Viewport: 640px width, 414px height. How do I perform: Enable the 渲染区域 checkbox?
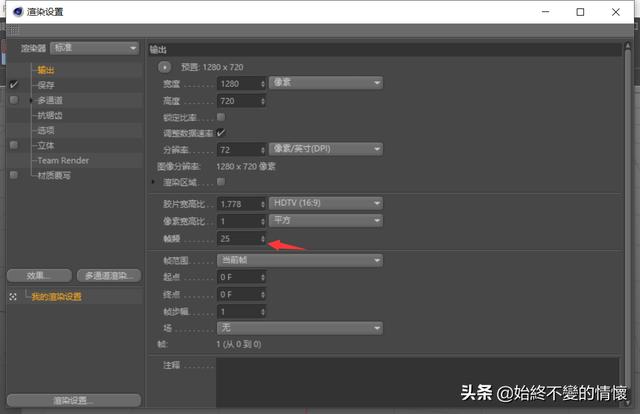pos(221,182)
